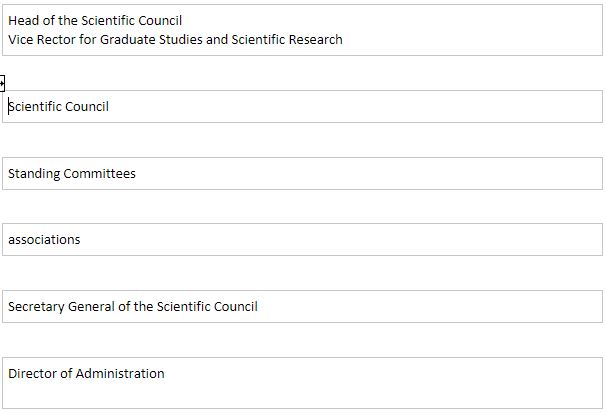Click the 'Head of the Scientific Council' line

coord(95,20)
